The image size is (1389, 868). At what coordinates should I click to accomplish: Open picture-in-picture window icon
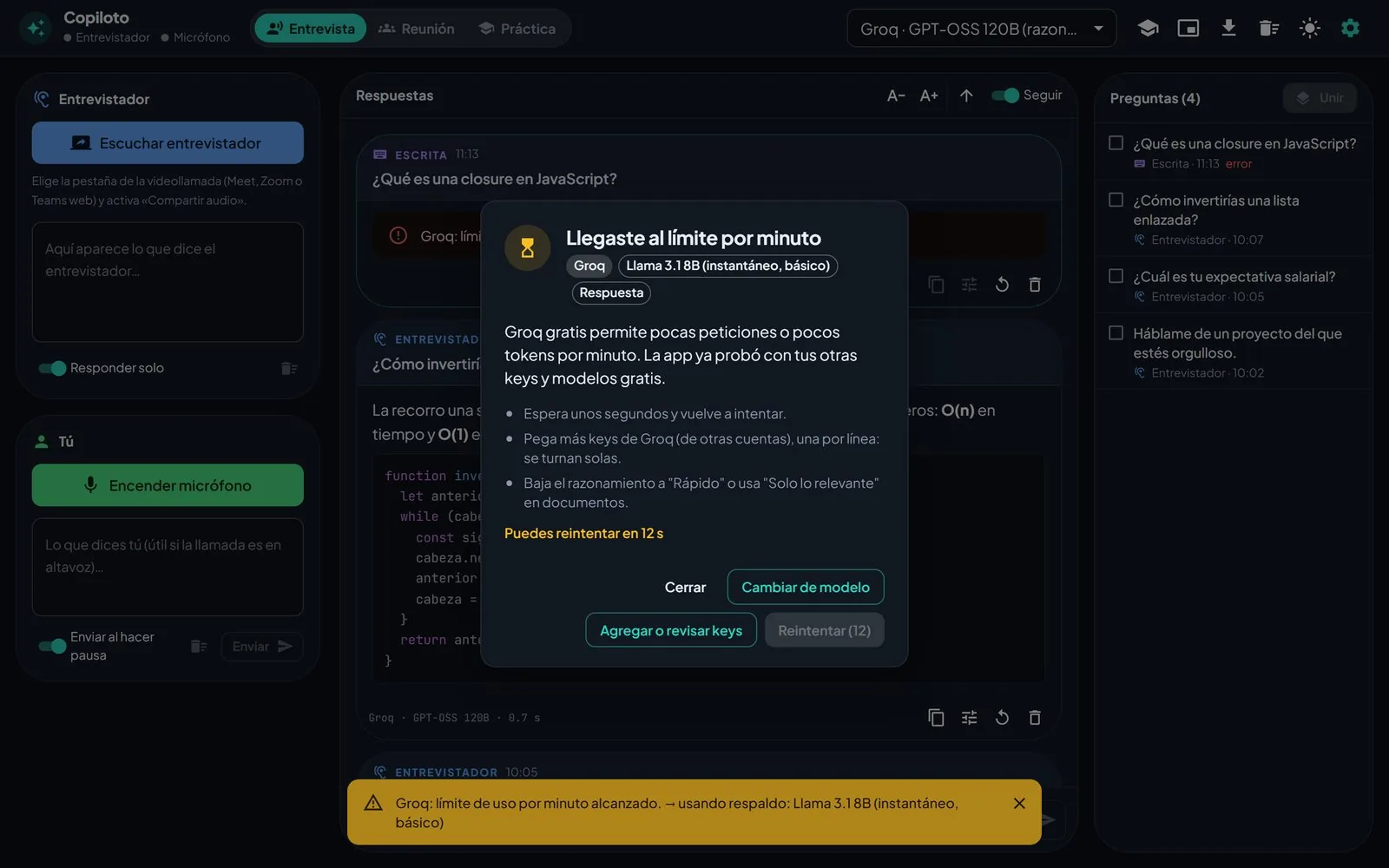click(x=1188, y=29)
